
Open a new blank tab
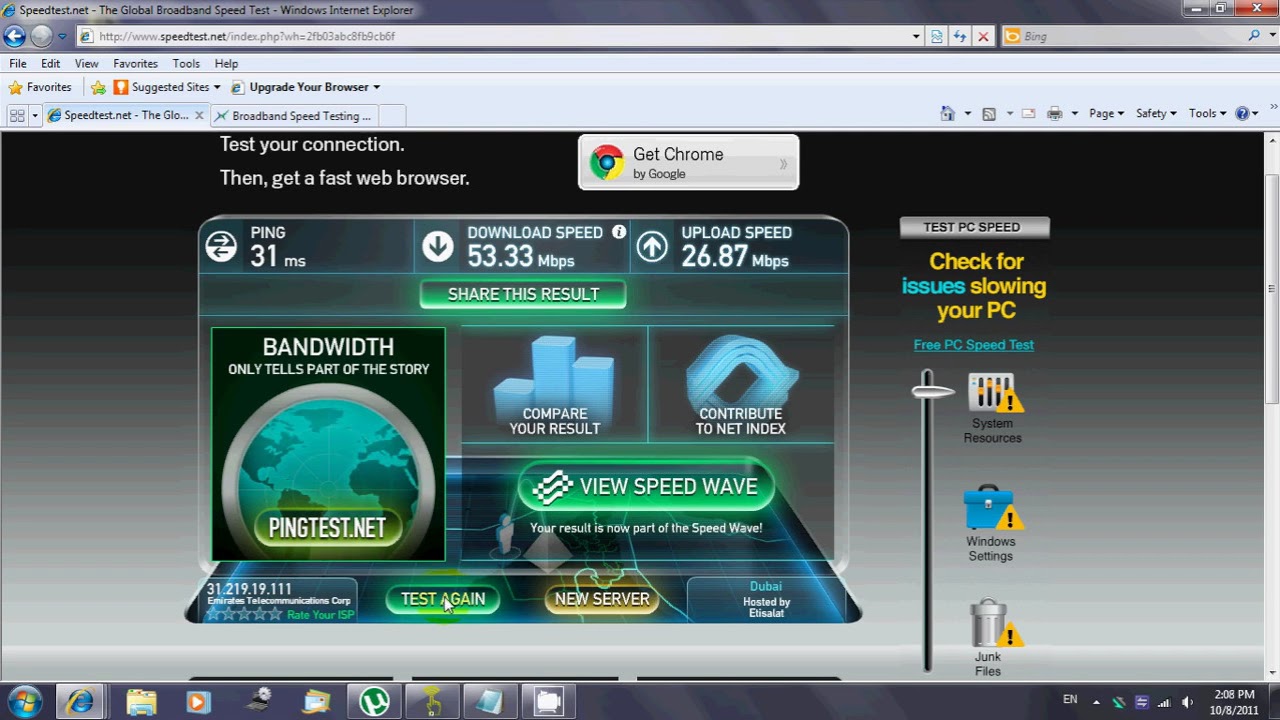click(x=392, y=115)
